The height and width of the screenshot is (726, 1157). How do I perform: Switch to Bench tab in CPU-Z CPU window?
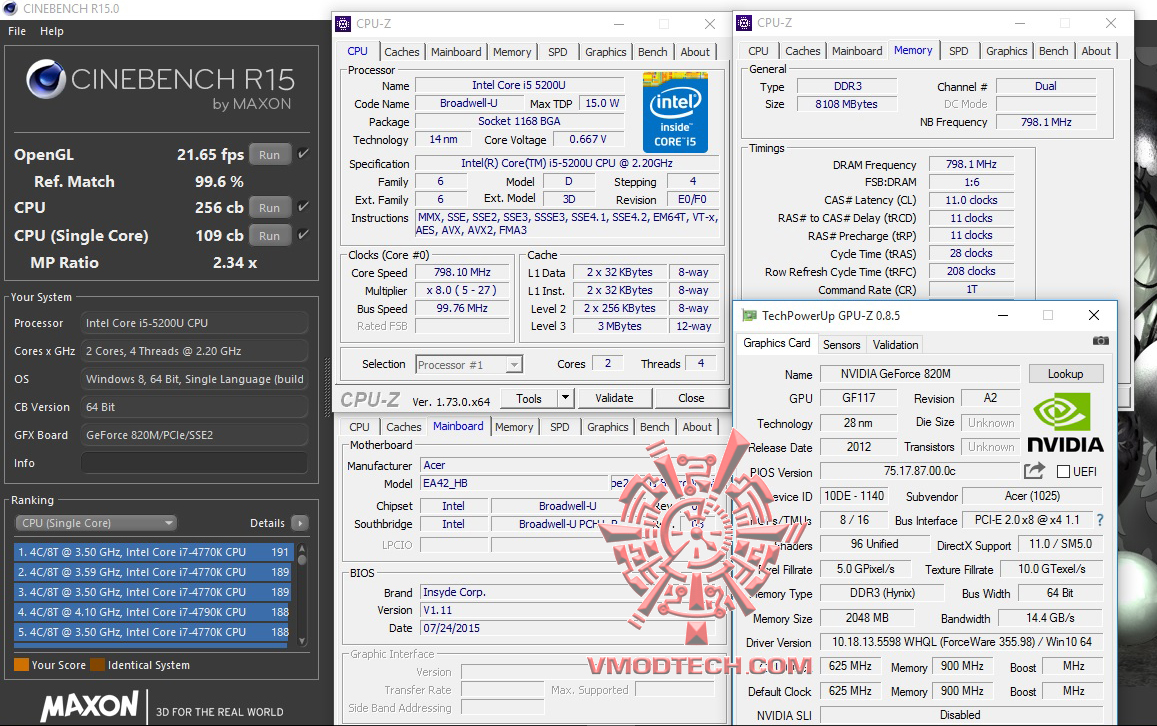pyautogui.click(x=652, y=52)
